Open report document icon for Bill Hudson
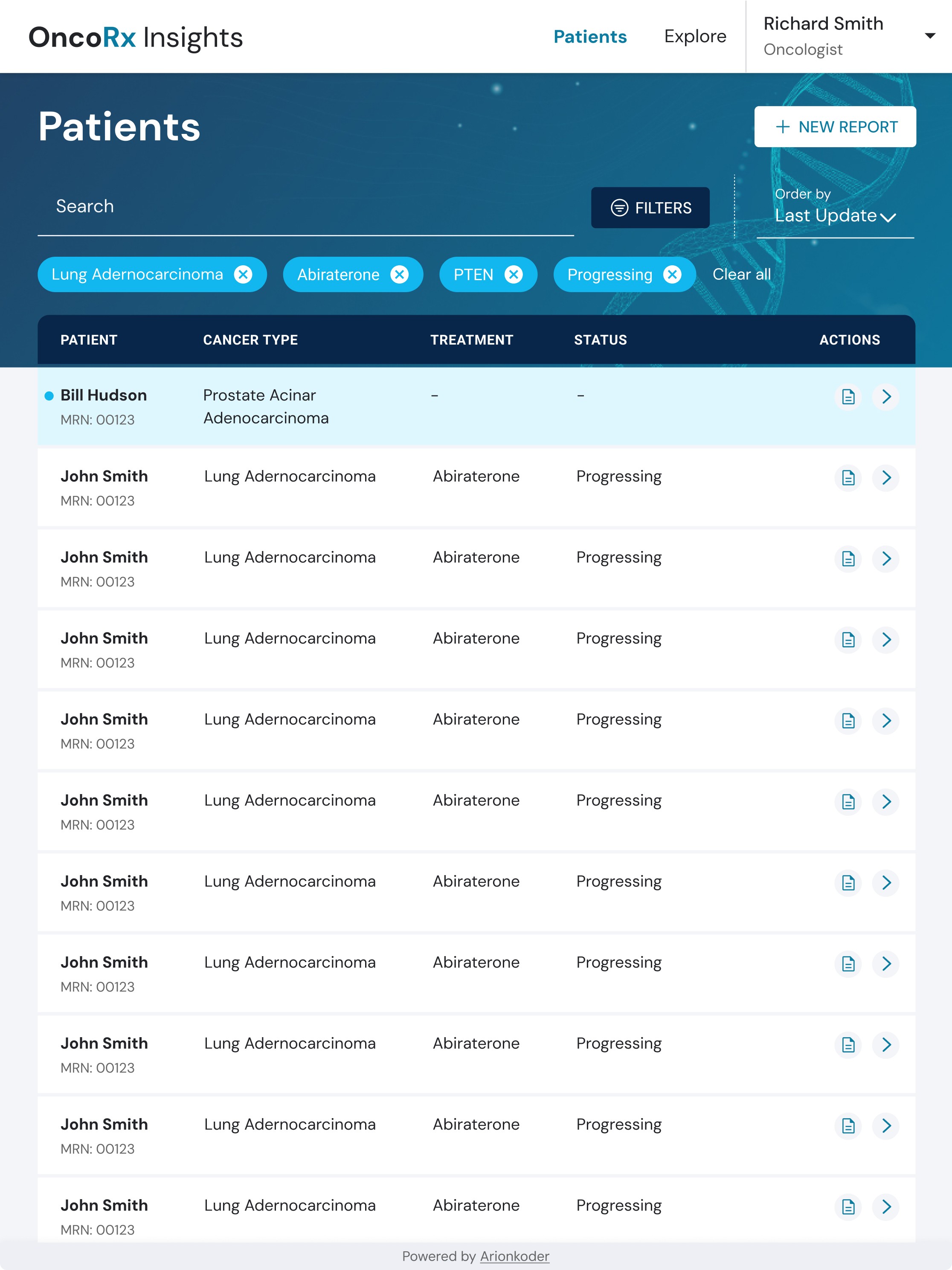The height and width of the screenshot is (1270, 952). pos(848,397)
